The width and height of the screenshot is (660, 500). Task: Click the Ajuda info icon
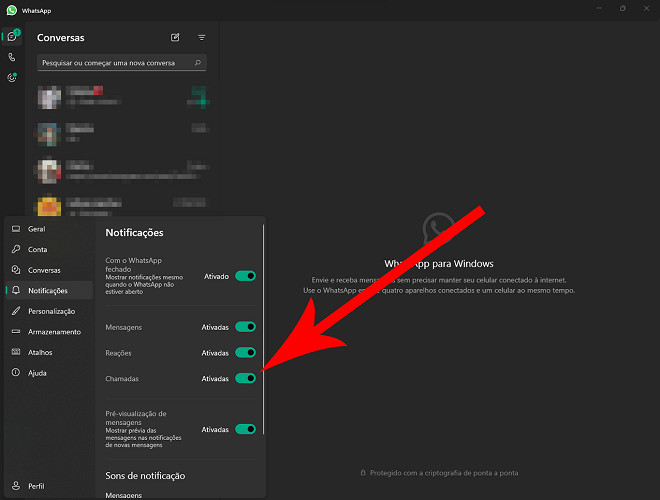point(16,372)
